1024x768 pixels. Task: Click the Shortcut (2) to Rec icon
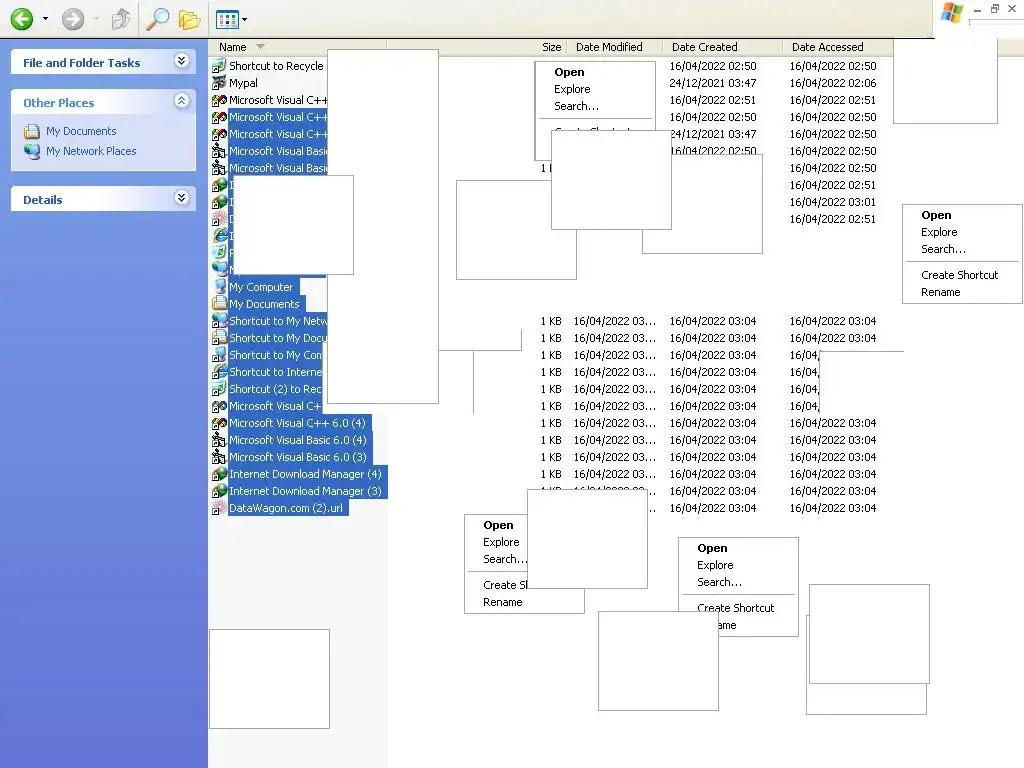pyautogui.click(x=219, y=389)
